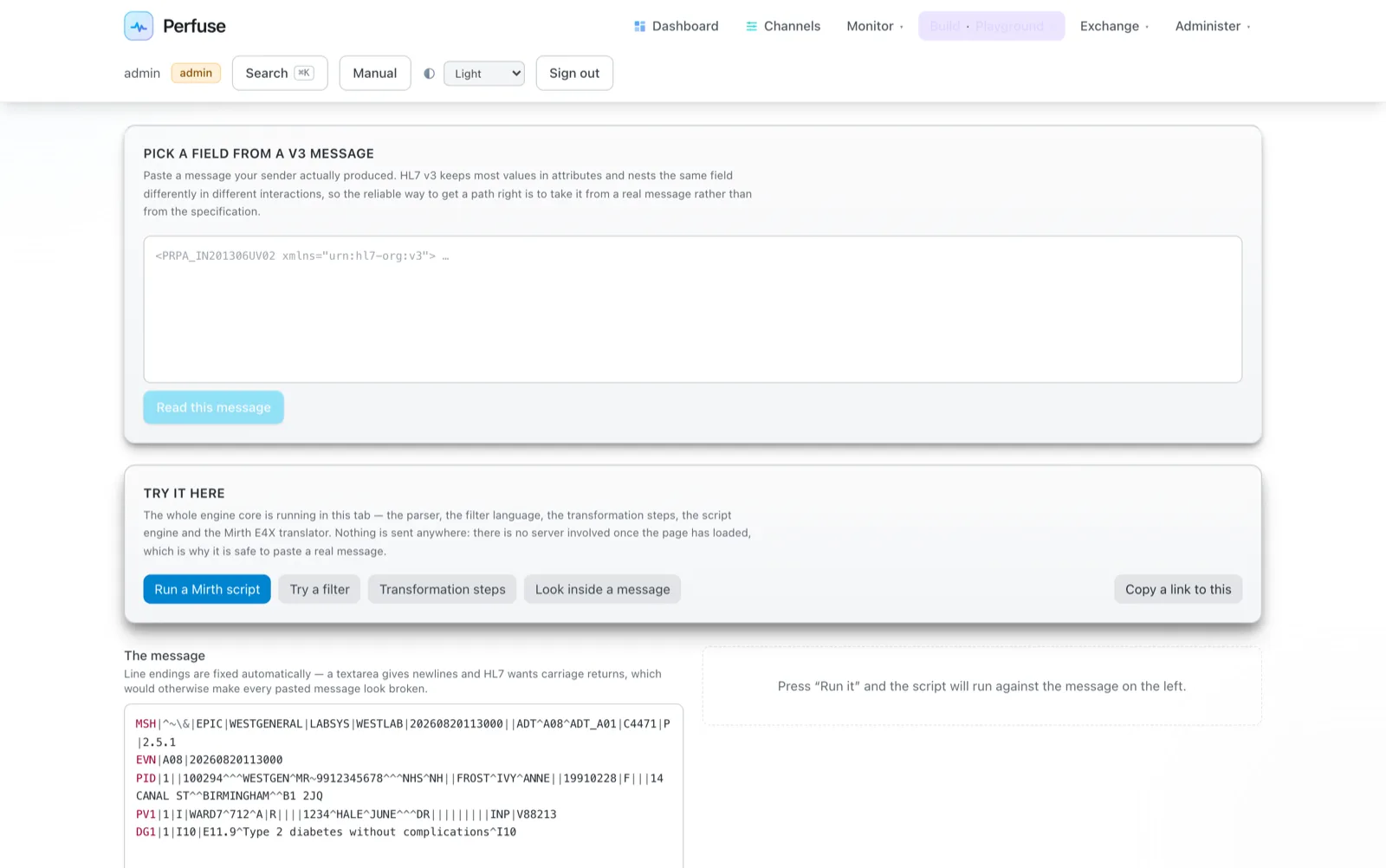
Task: Go to Dashboard text link
Action: pyautogui.click(x=685, y=26)
